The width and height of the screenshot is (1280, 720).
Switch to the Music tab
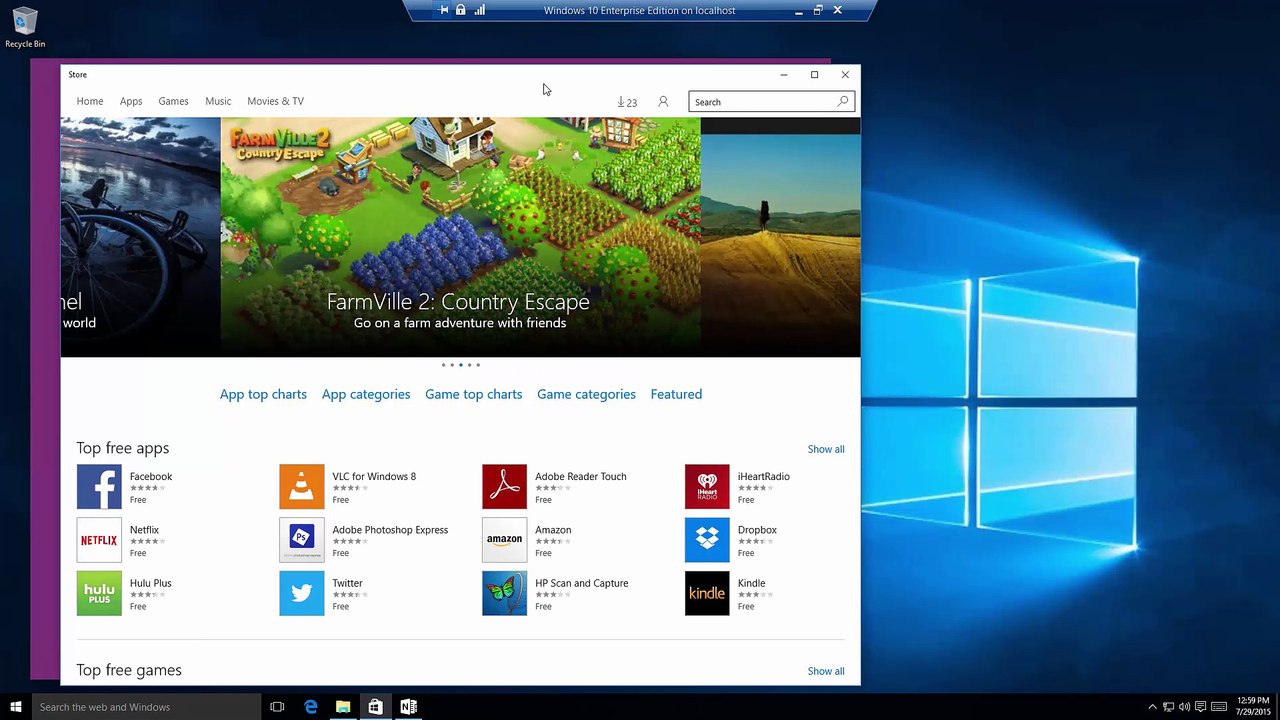click(218, 101)
